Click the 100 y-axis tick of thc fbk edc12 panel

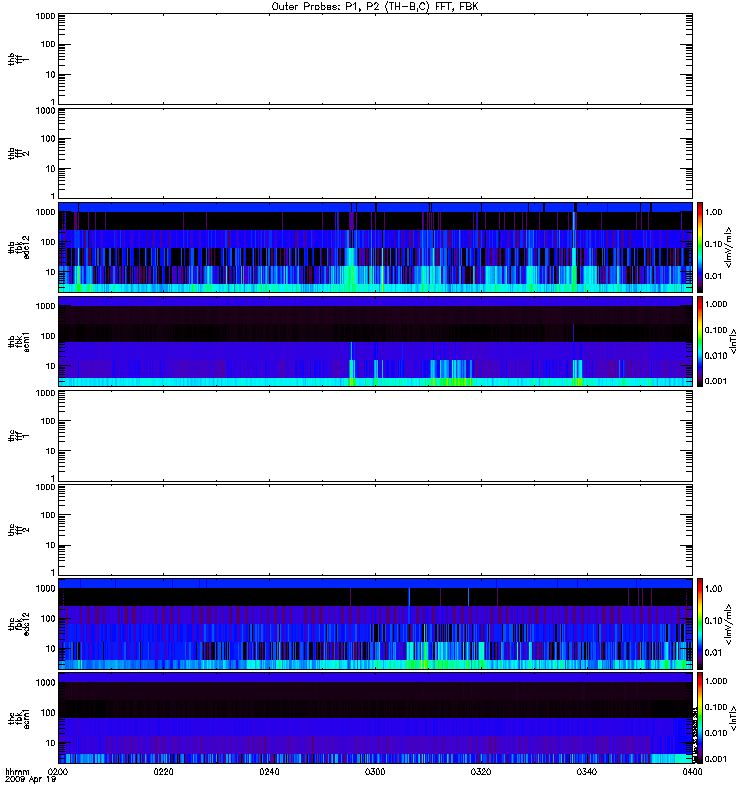[x=48, y=618]
